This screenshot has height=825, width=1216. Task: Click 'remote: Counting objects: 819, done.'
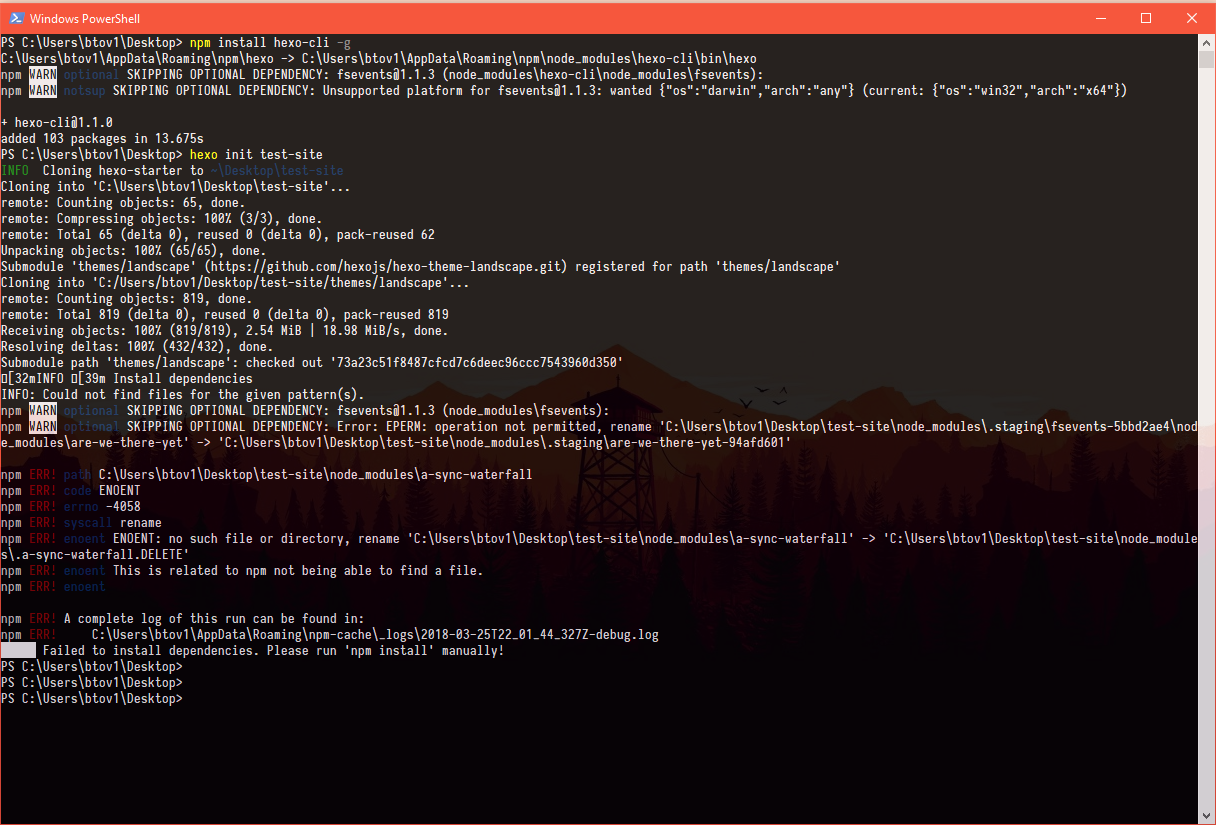pos(127,299)
